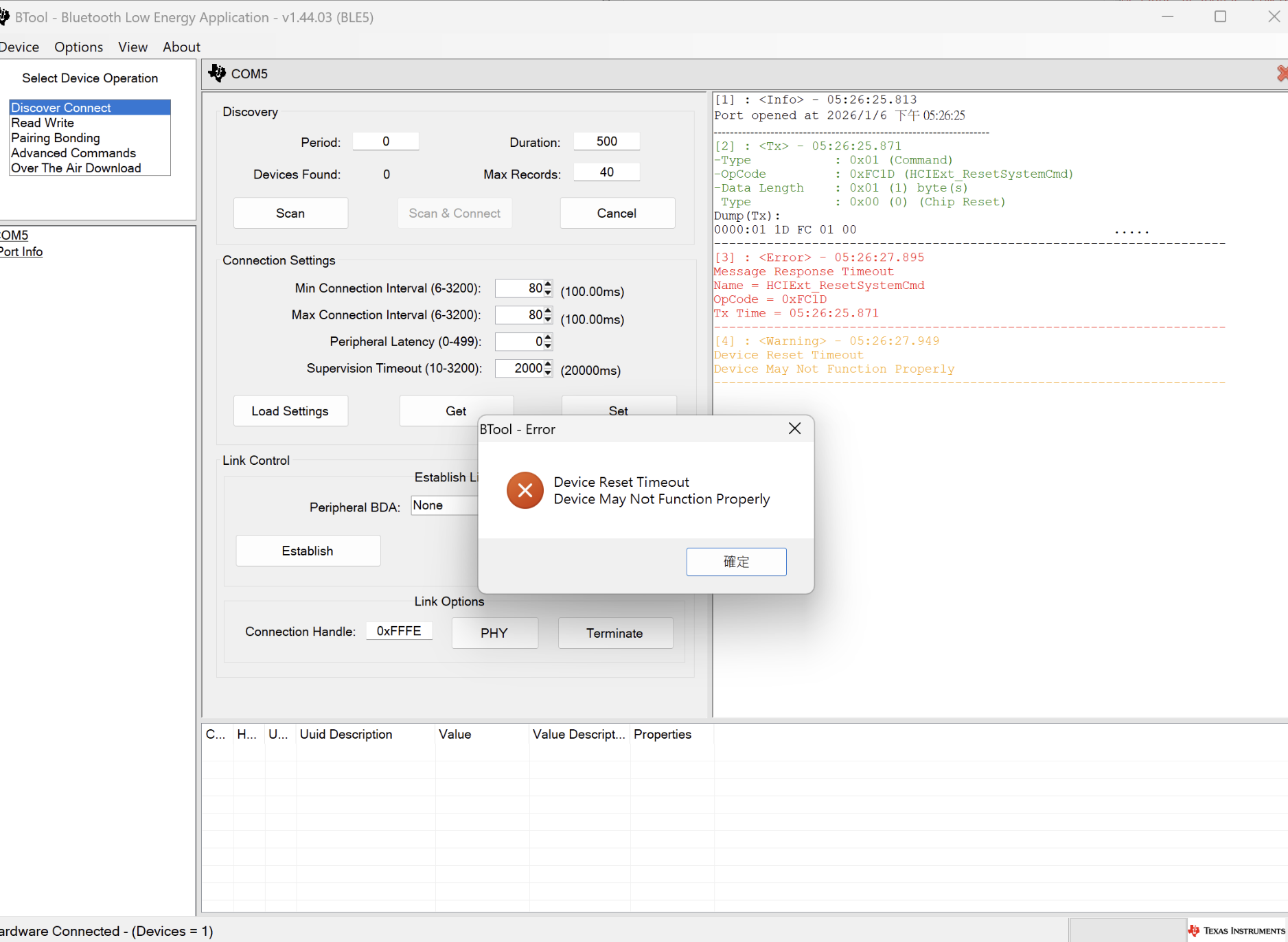Screen dimensions: 1288x942
Task: Increase Supervision Timeout with up arrow
Action: (x=548, y=365)
